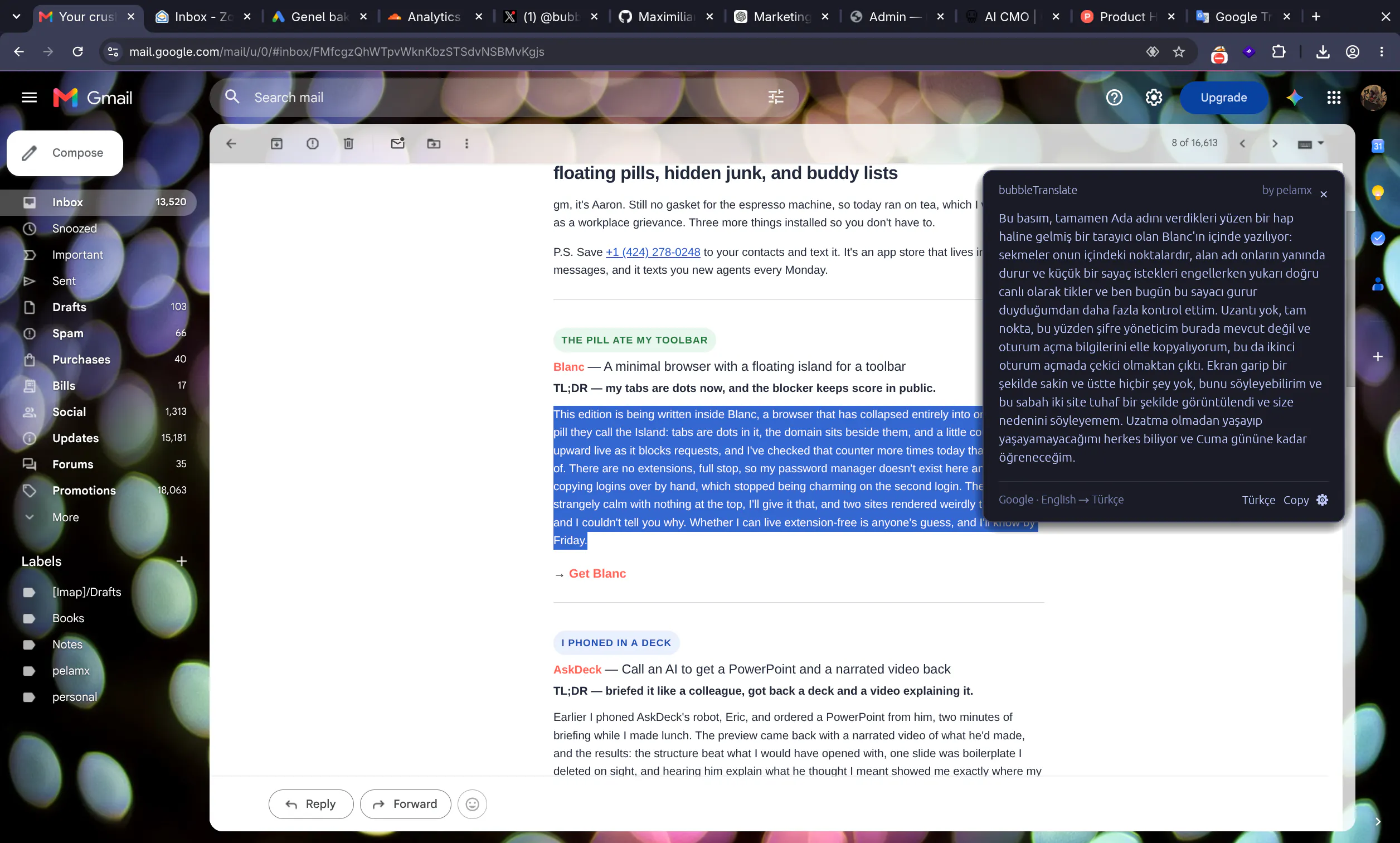The height and width of the screenshot is (843, 1400).
Task: Open Gmail Settings gear
Action: point(1154,98)
